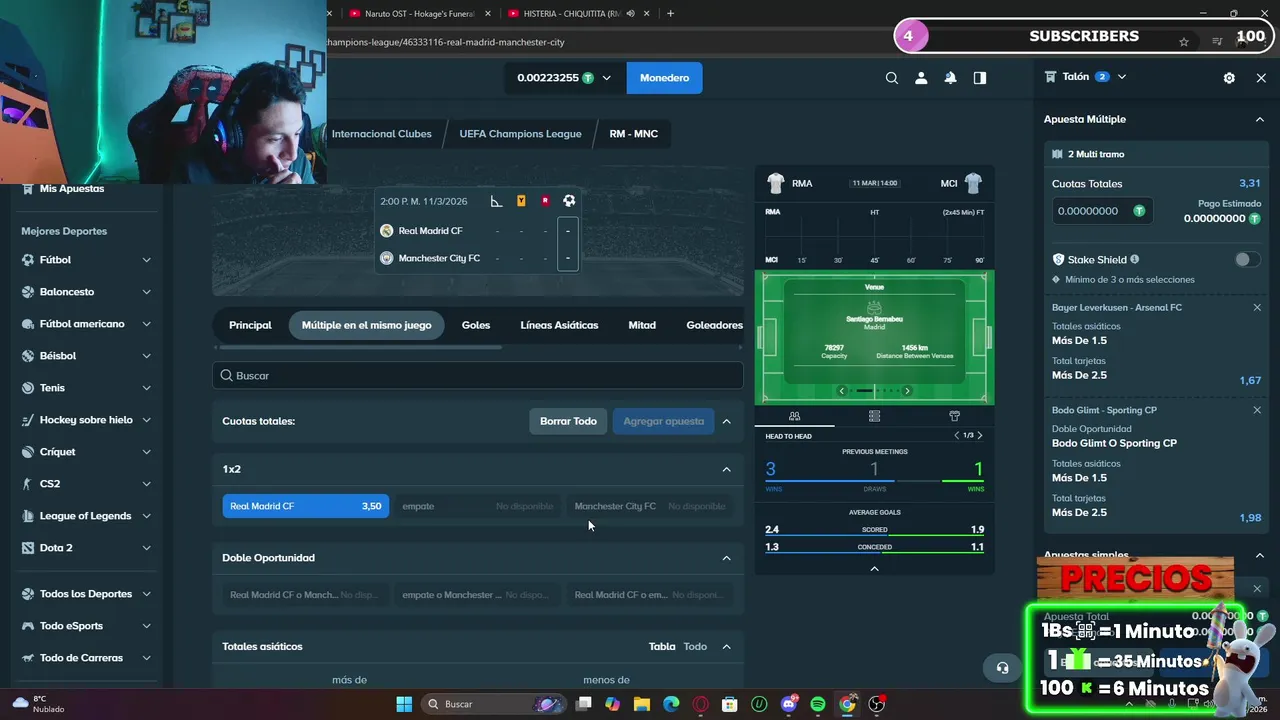
Task: Open Todos los Deportes menu
Action: coord(85,594)
